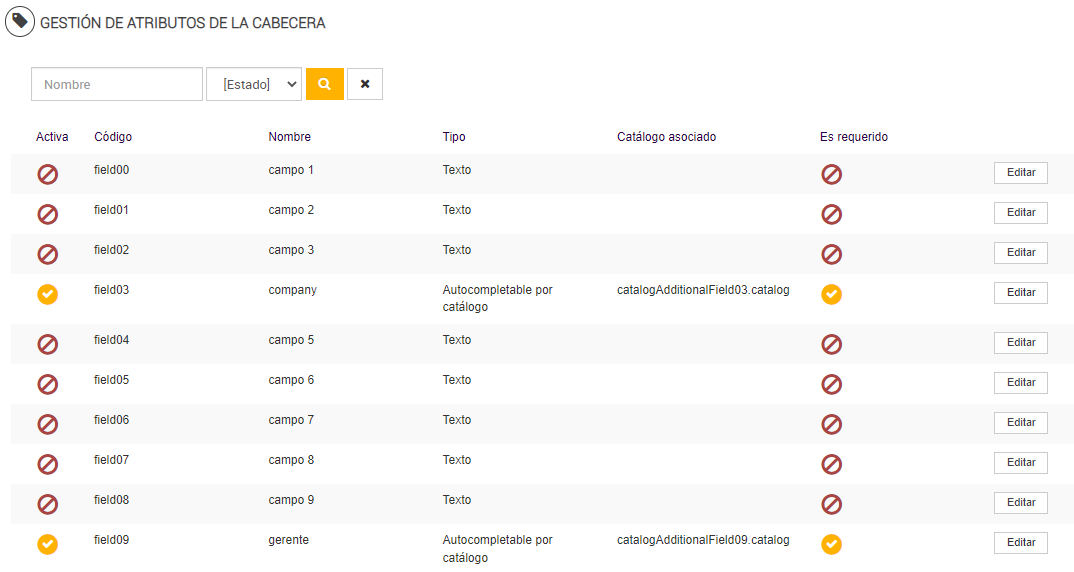Click the tag icon beside the page title
Viewport: 1074px width, 572px height.
(20, 22)
